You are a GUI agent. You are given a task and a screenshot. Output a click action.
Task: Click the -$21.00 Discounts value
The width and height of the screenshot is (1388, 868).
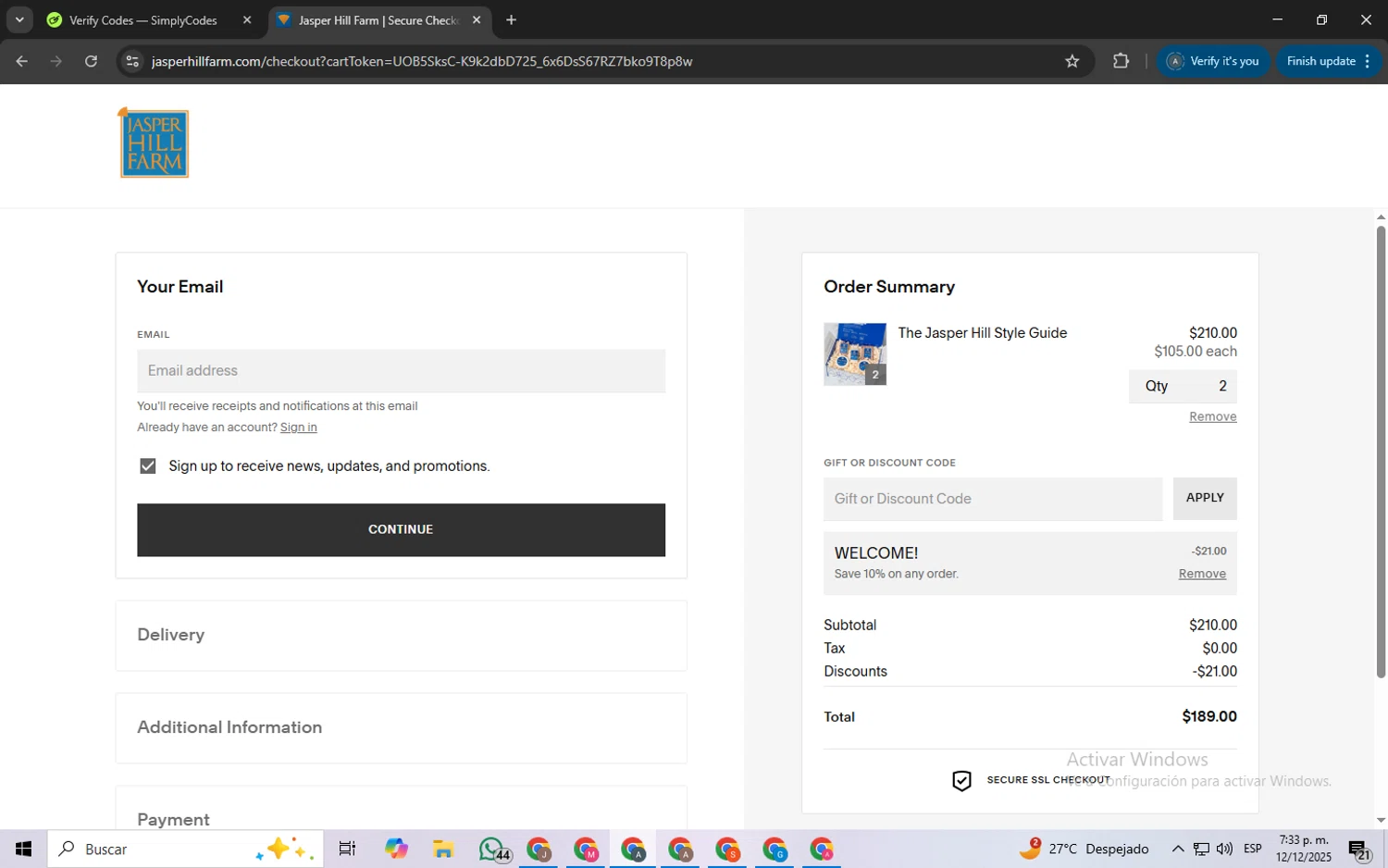[1215, 672]
